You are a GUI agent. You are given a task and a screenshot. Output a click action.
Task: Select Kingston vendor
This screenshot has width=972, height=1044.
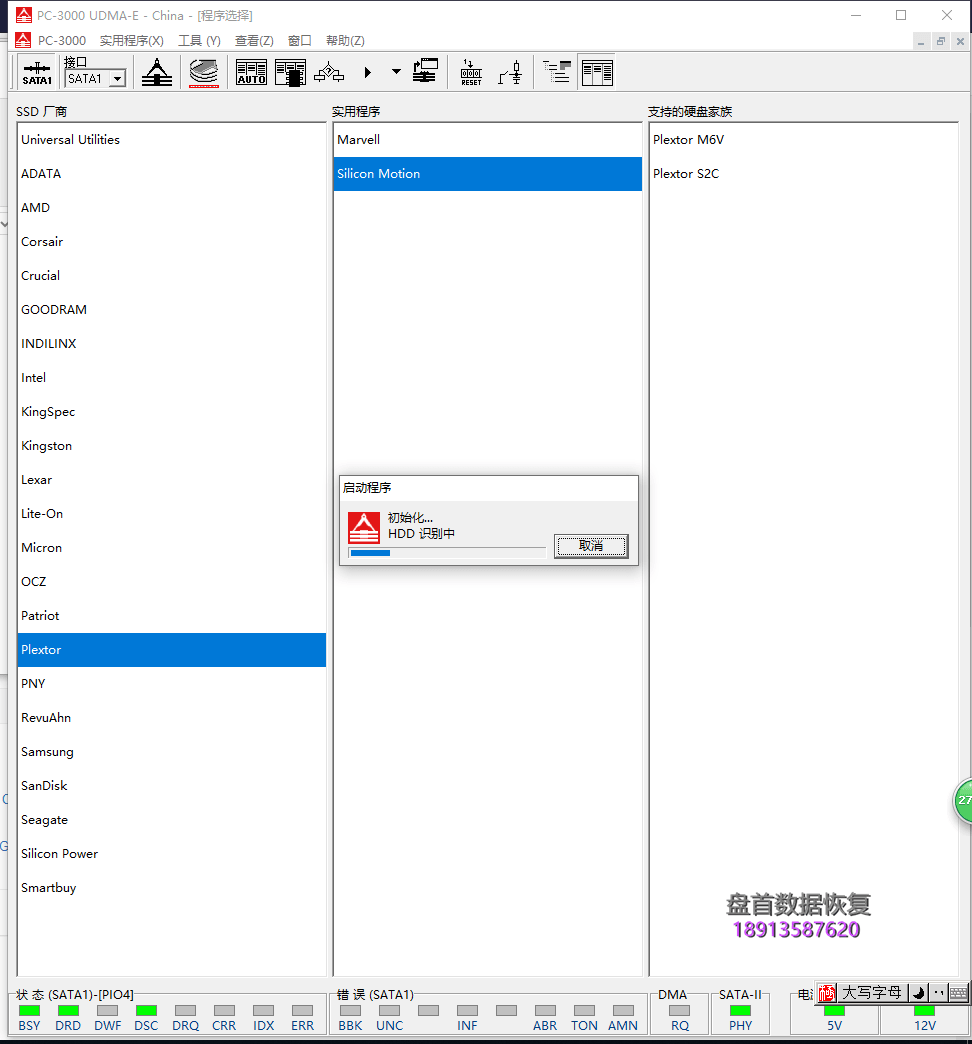tap(172, 445)
